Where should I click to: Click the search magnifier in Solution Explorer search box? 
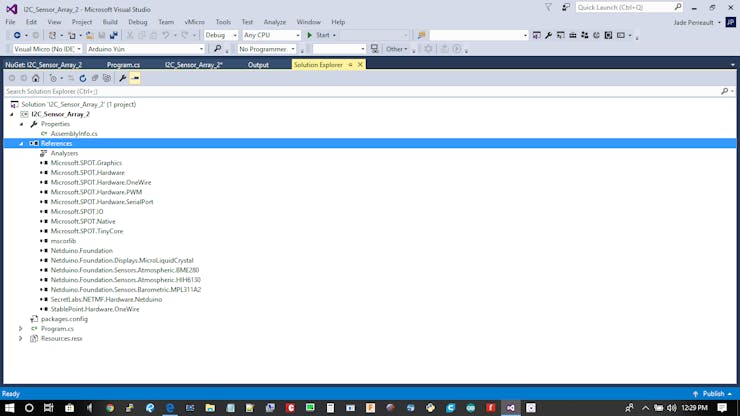point(724,91)
